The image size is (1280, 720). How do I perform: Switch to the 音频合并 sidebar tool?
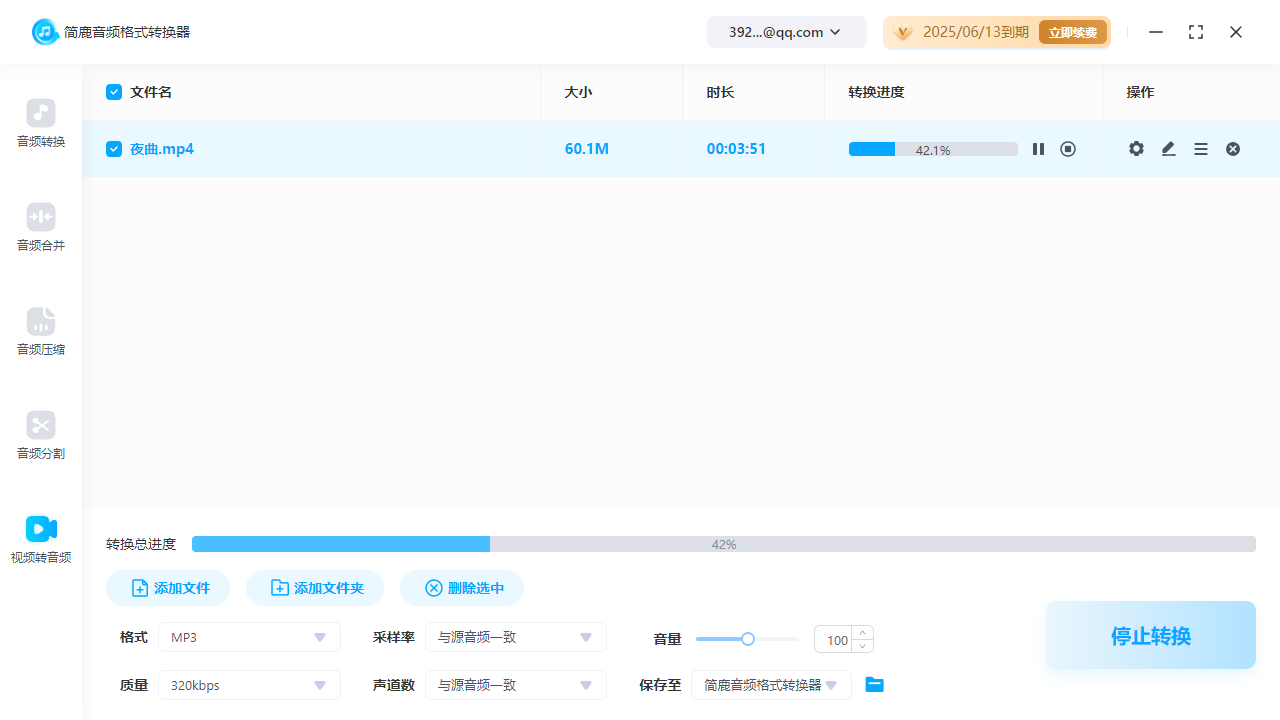click(x=40, y=228)
